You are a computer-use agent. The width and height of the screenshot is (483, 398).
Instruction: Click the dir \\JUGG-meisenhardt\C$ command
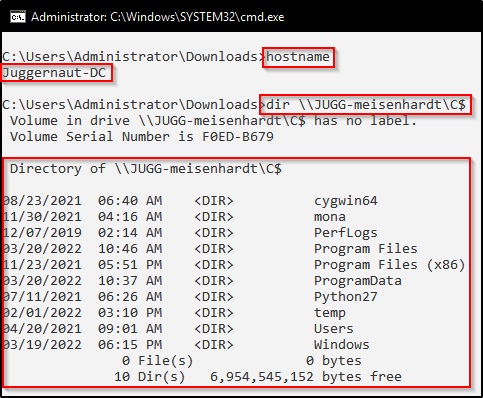coord(366,105)
